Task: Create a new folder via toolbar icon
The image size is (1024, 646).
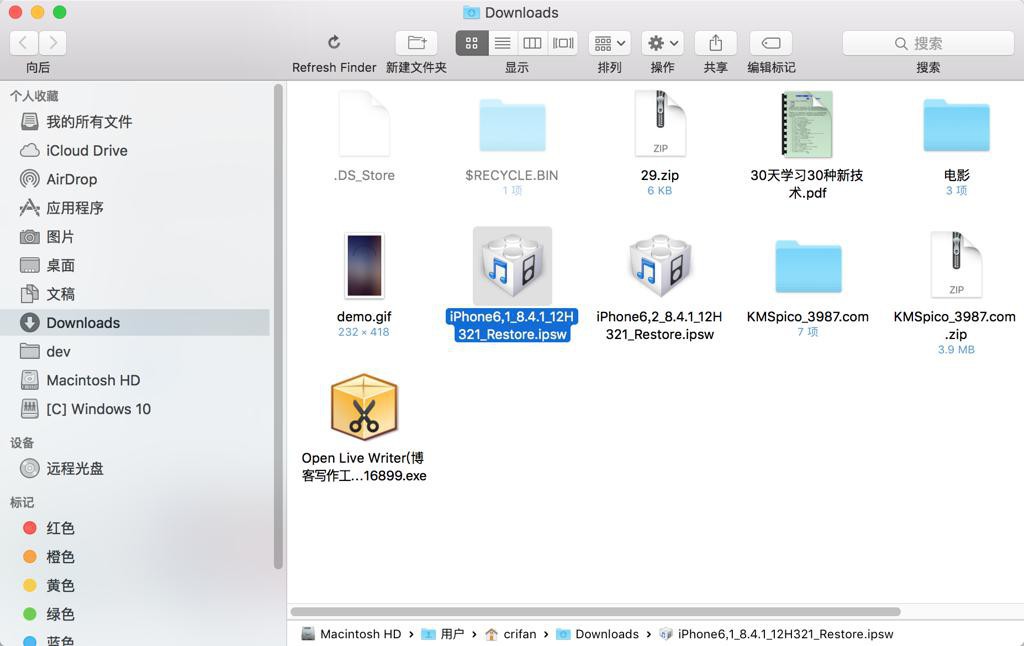Action: coord(416,43)
